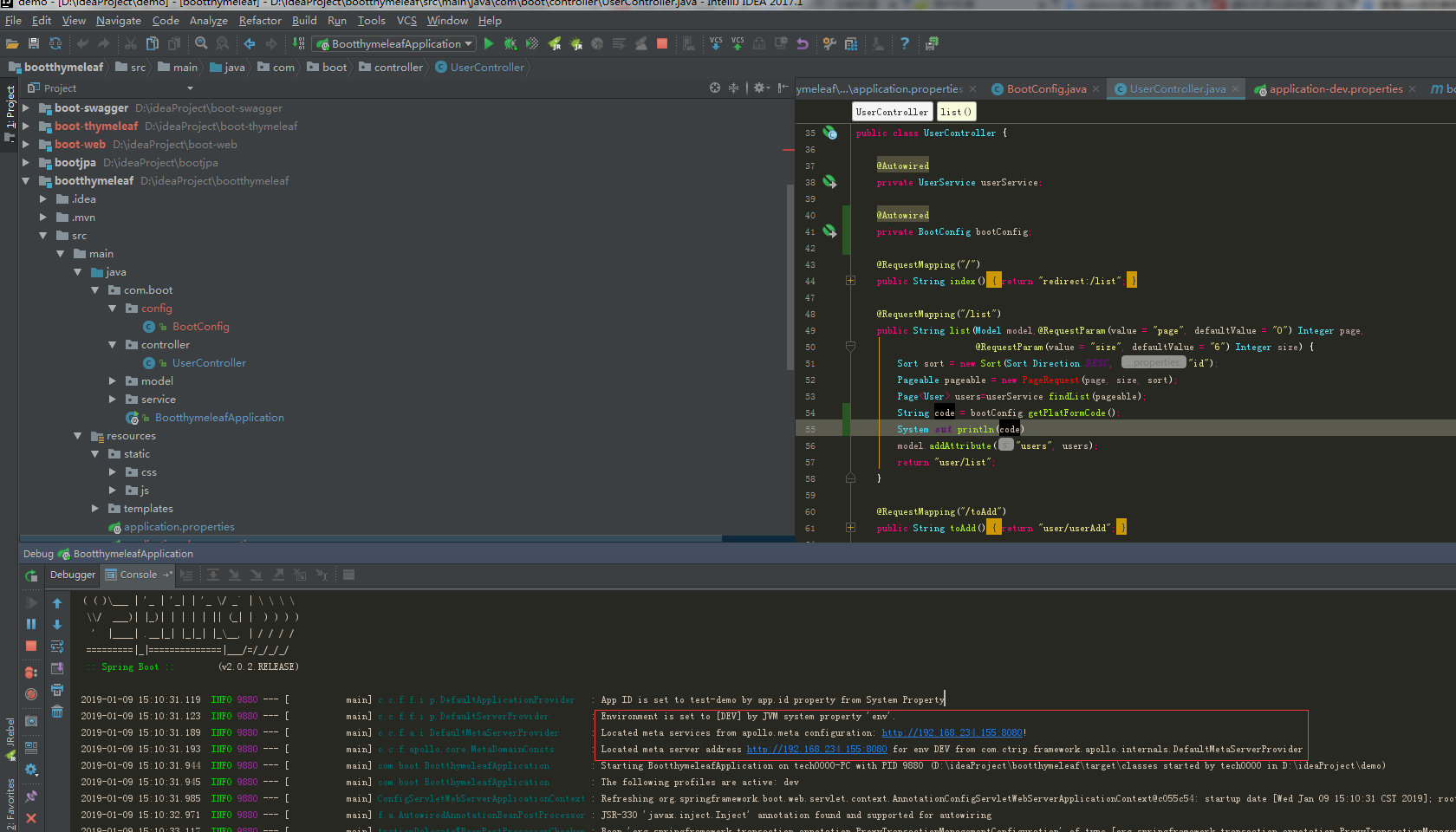Stop the running application
The height and width of the screenshot is (832, 1456).
coord(662,43)
